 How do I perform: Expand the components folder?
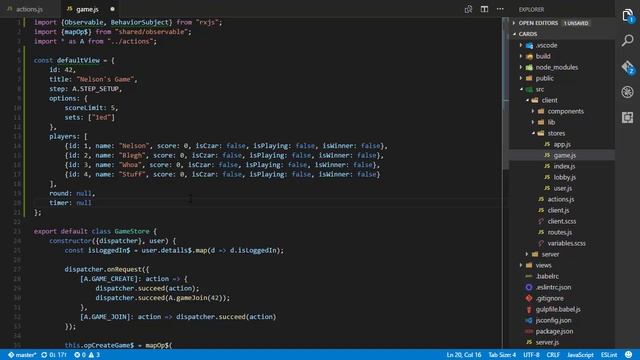click(565, 111)
